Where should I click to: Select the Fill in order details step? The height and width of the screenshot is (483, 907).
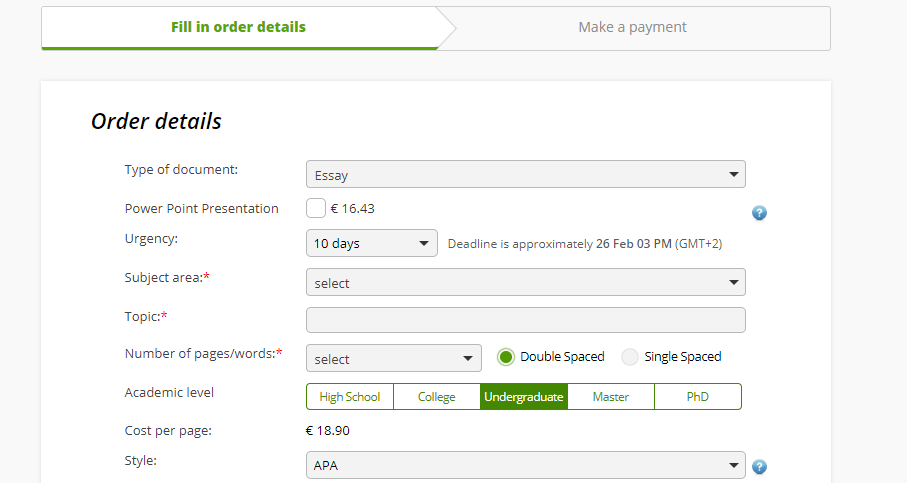238,27
